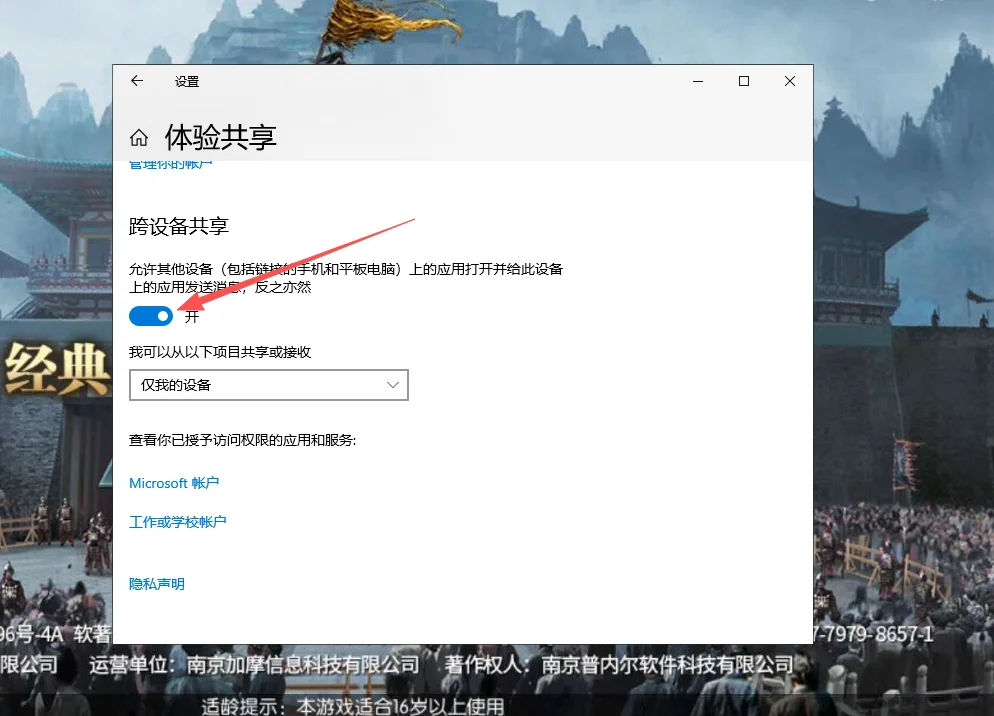
Task: Go back using the Settings back arrow
Action: pyautogui.click(x=137, y=81)
